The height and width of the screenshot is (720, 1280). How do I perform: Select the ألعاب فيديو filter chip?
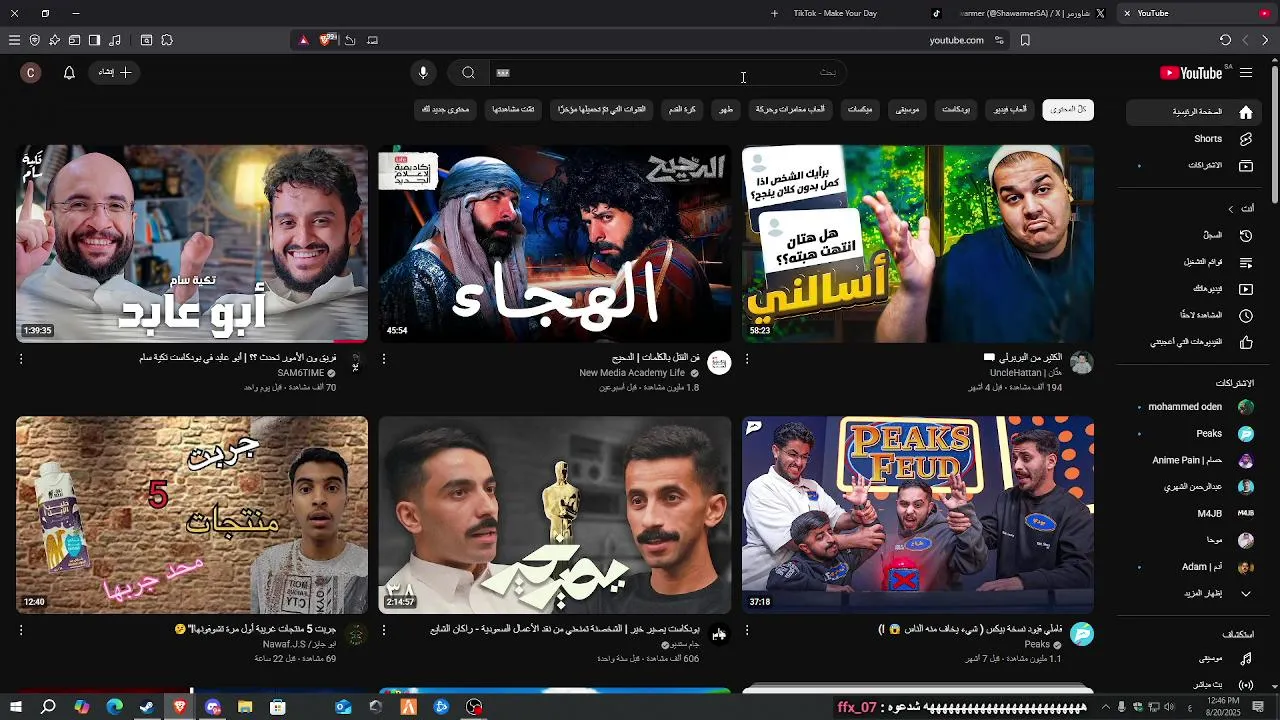coord(1010,109)
